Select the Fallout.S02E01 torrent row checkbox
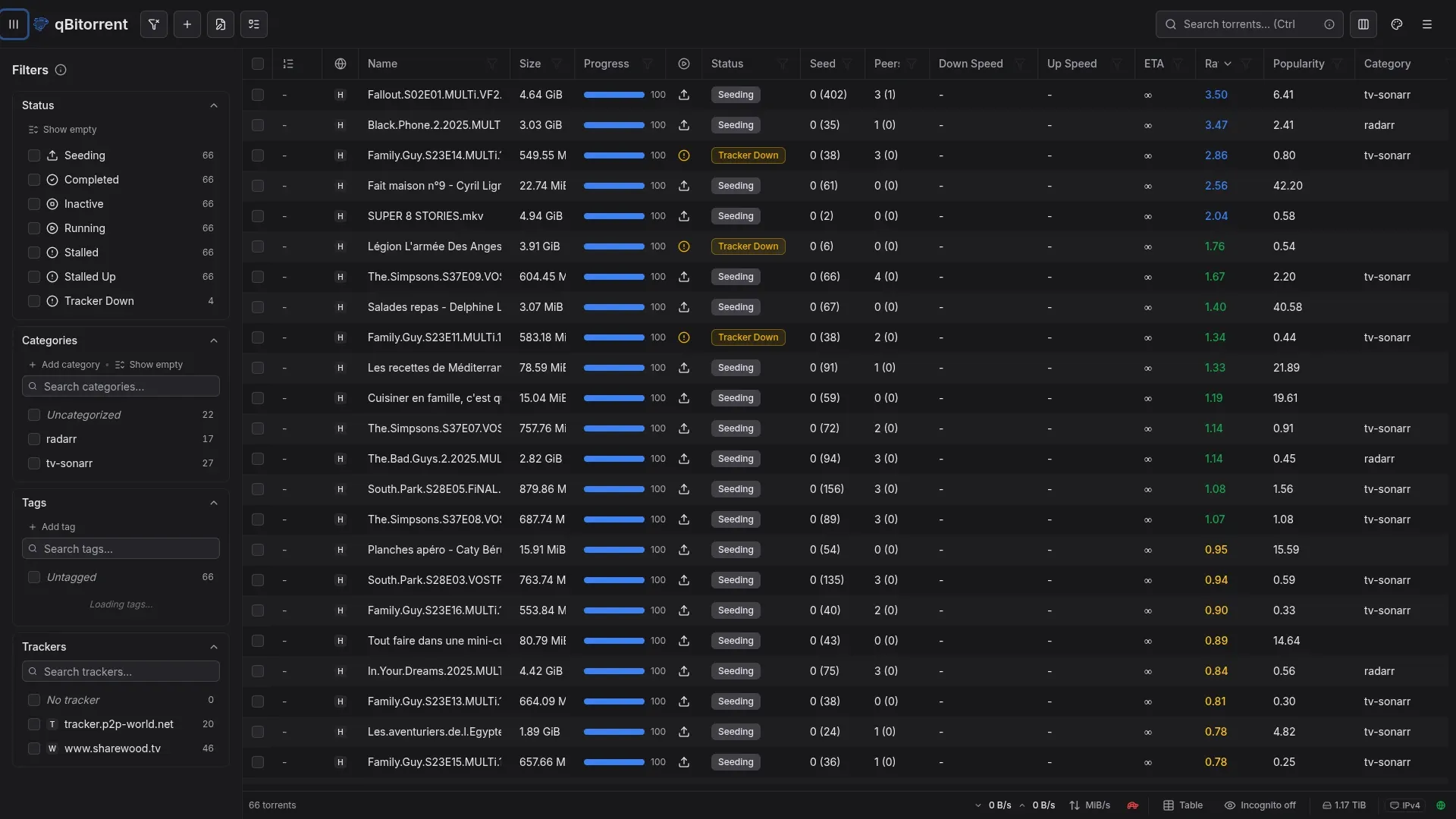 click(258, 95)
